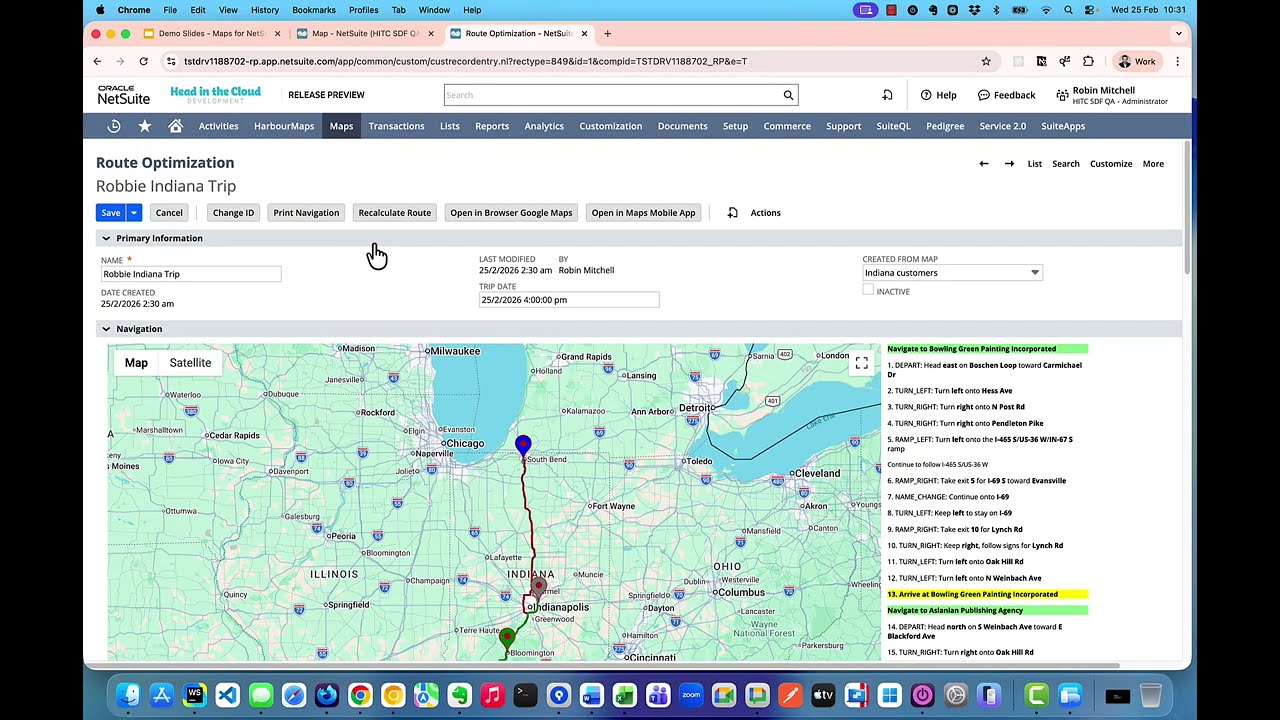This screenshot has width=1280, height=720.
Task: Click the red marker near Indianapolis
Action: pyautogui.click(x=539, y=586)
